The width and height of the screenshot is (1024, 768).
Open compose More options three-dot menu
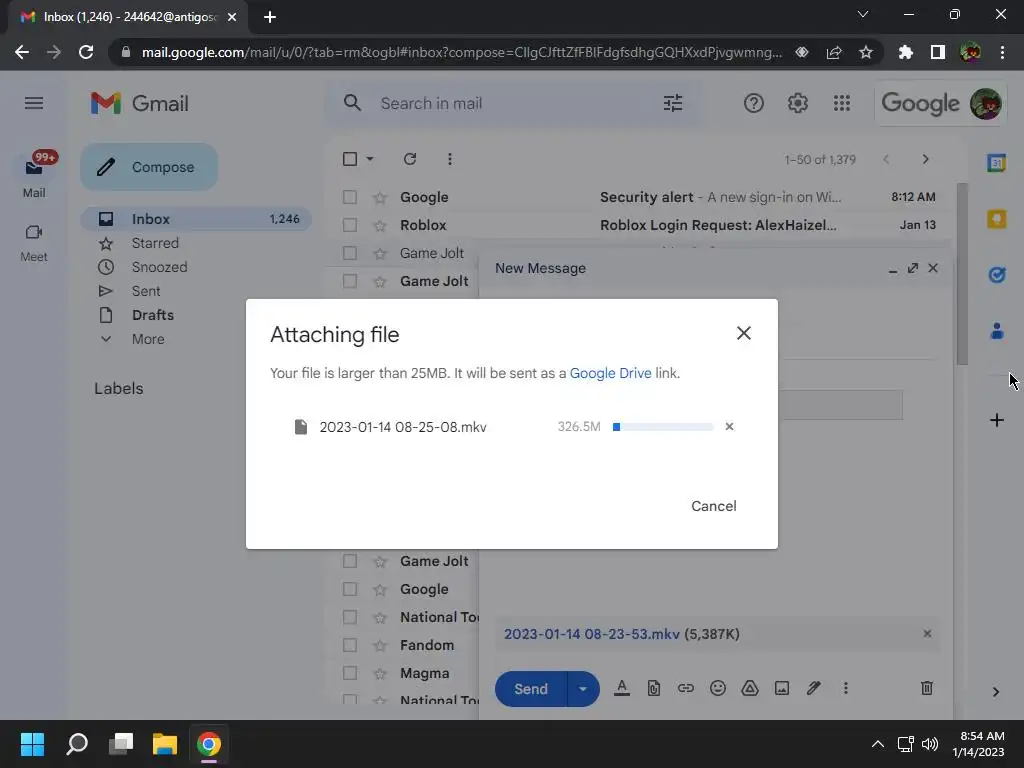(x=845, y=688)
